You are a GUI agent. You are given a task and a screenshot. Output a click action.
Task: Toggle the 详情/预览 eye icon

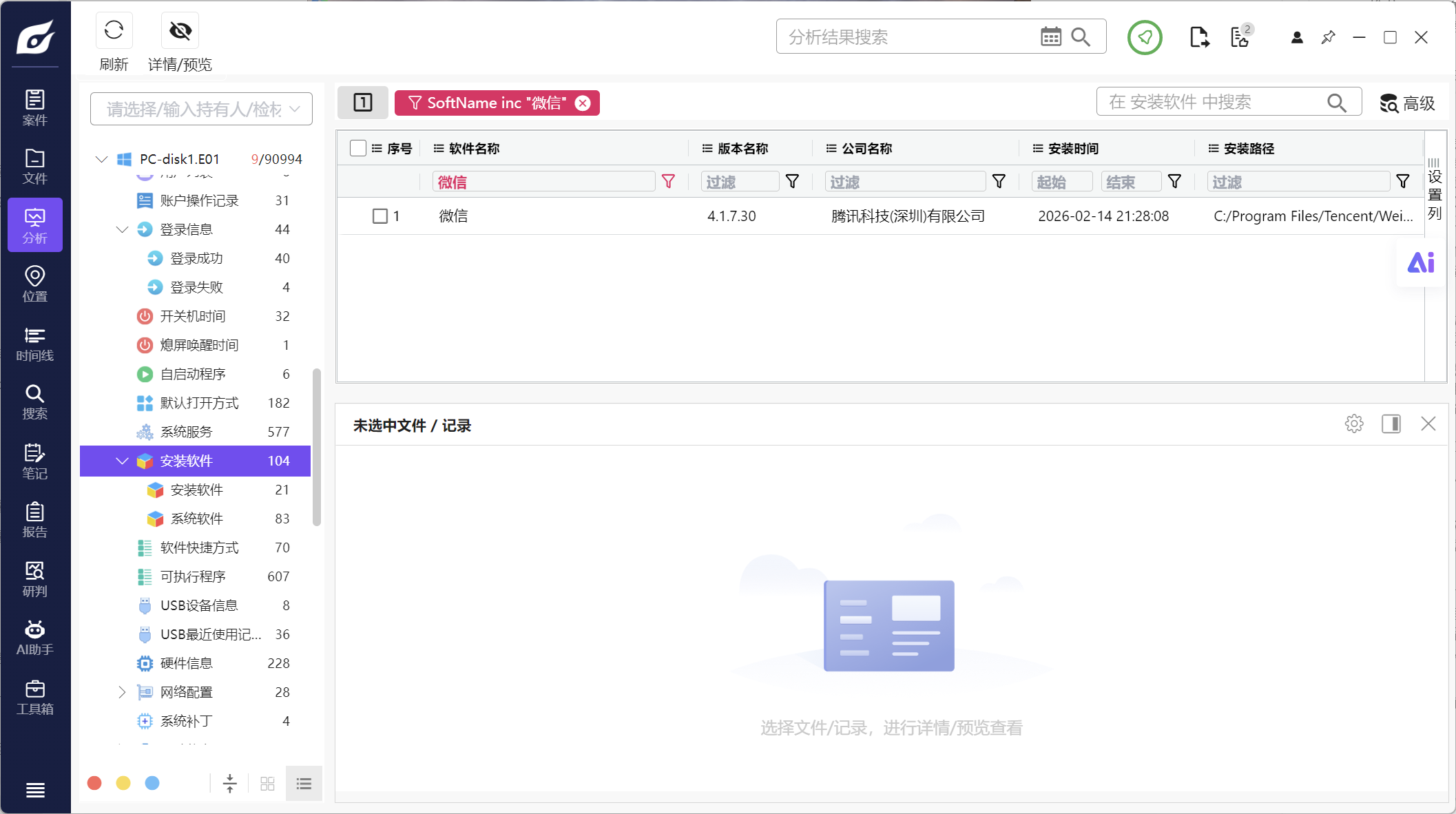180,30
